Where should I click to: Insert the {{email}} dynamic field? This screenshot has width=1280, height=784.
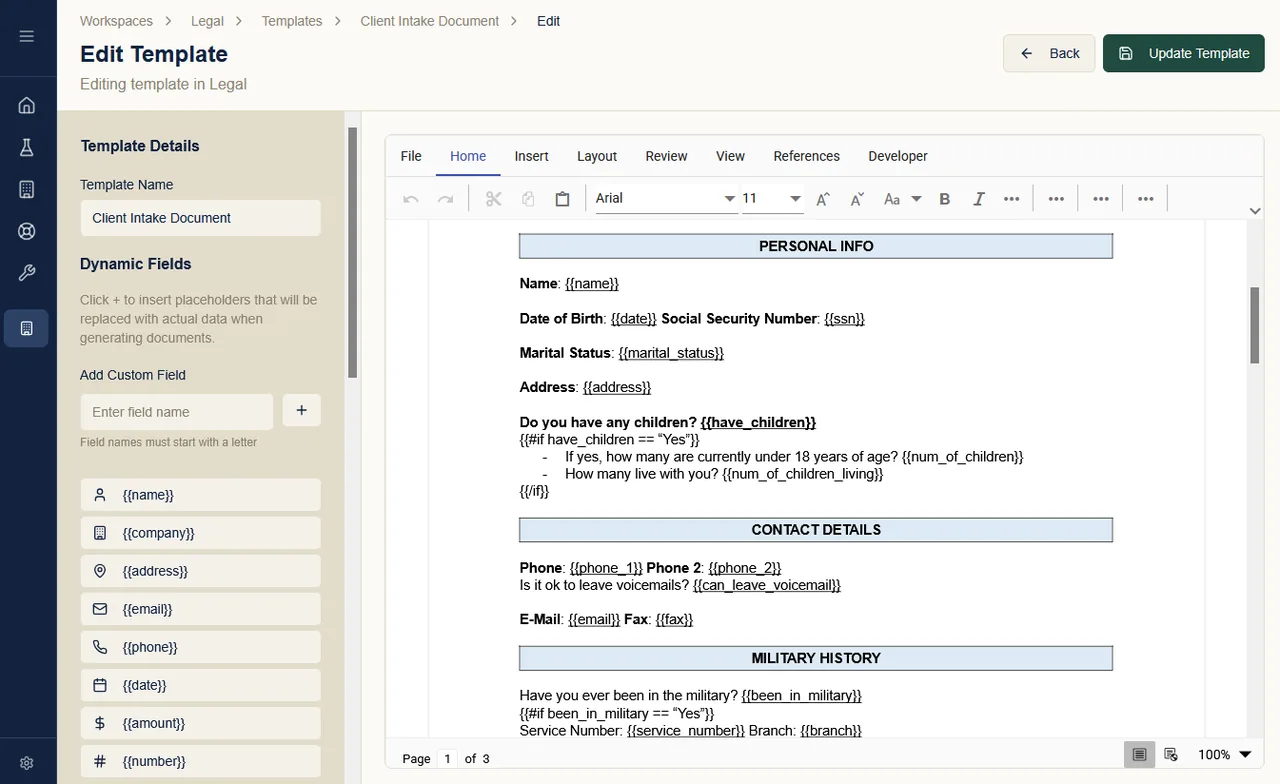click(x=200, y=609)
